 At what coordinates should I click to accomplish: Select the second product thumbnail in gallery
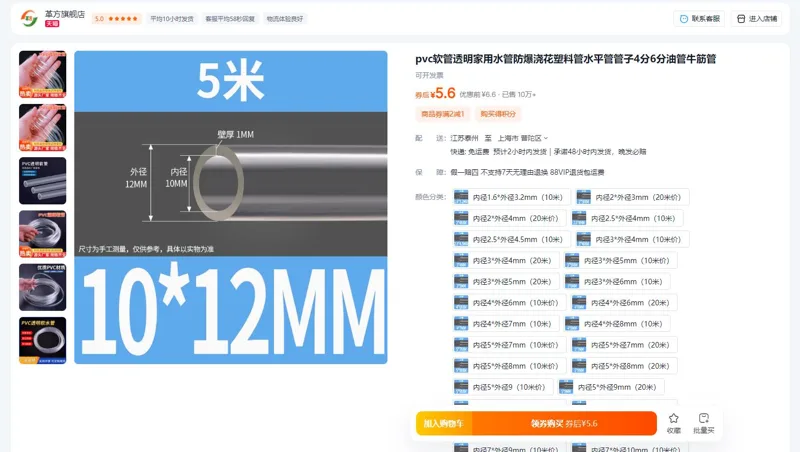[x=43, y=128]
